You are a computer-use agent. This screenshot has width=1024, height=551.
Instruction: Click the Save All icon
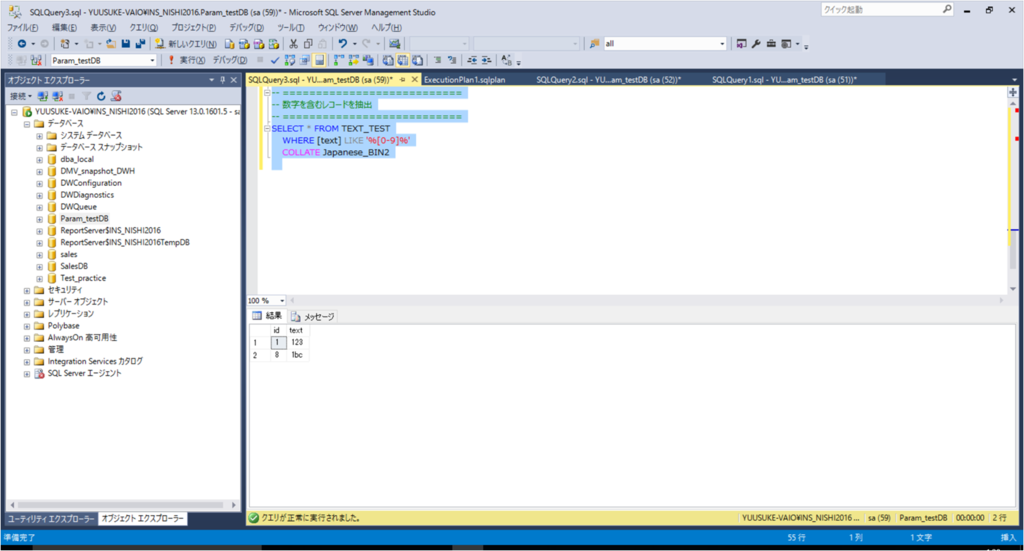[x=140, y=44]
